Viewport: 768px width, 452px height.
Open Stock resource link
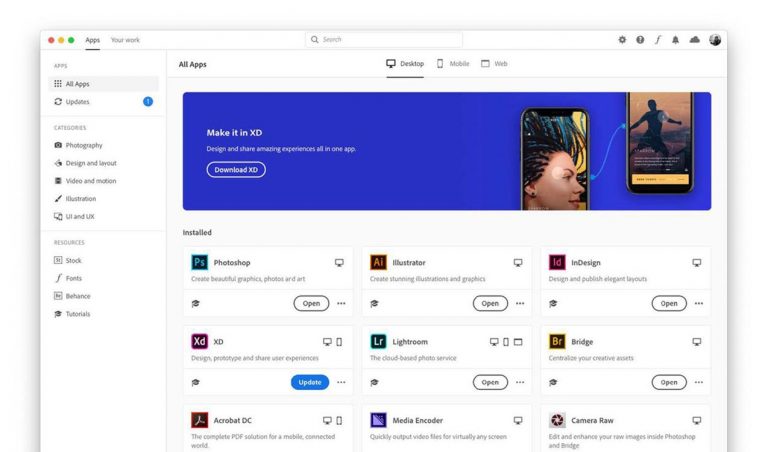pos(68,261)
